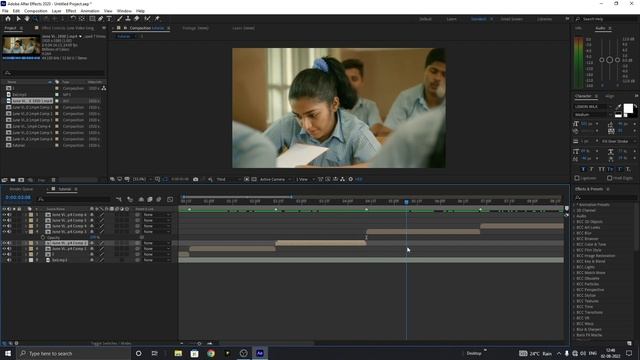Open the Animation menu

[x=90, y=11]
